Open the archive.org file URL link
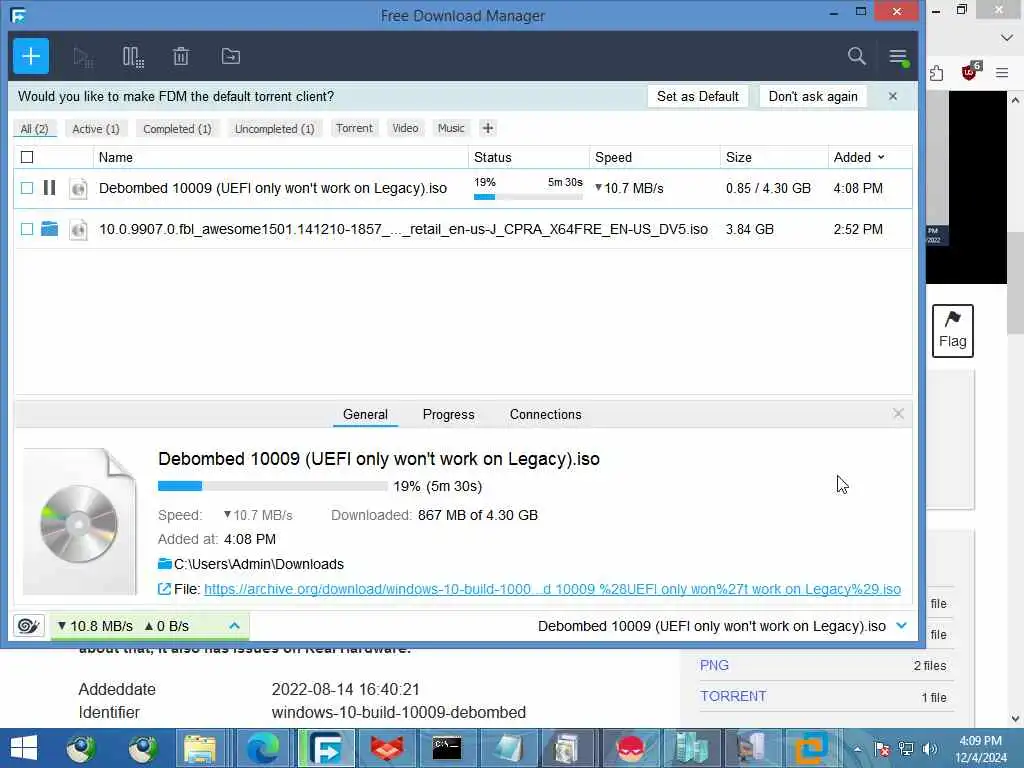The width and height of the screenshot is (1024, 768). (552, 589)
